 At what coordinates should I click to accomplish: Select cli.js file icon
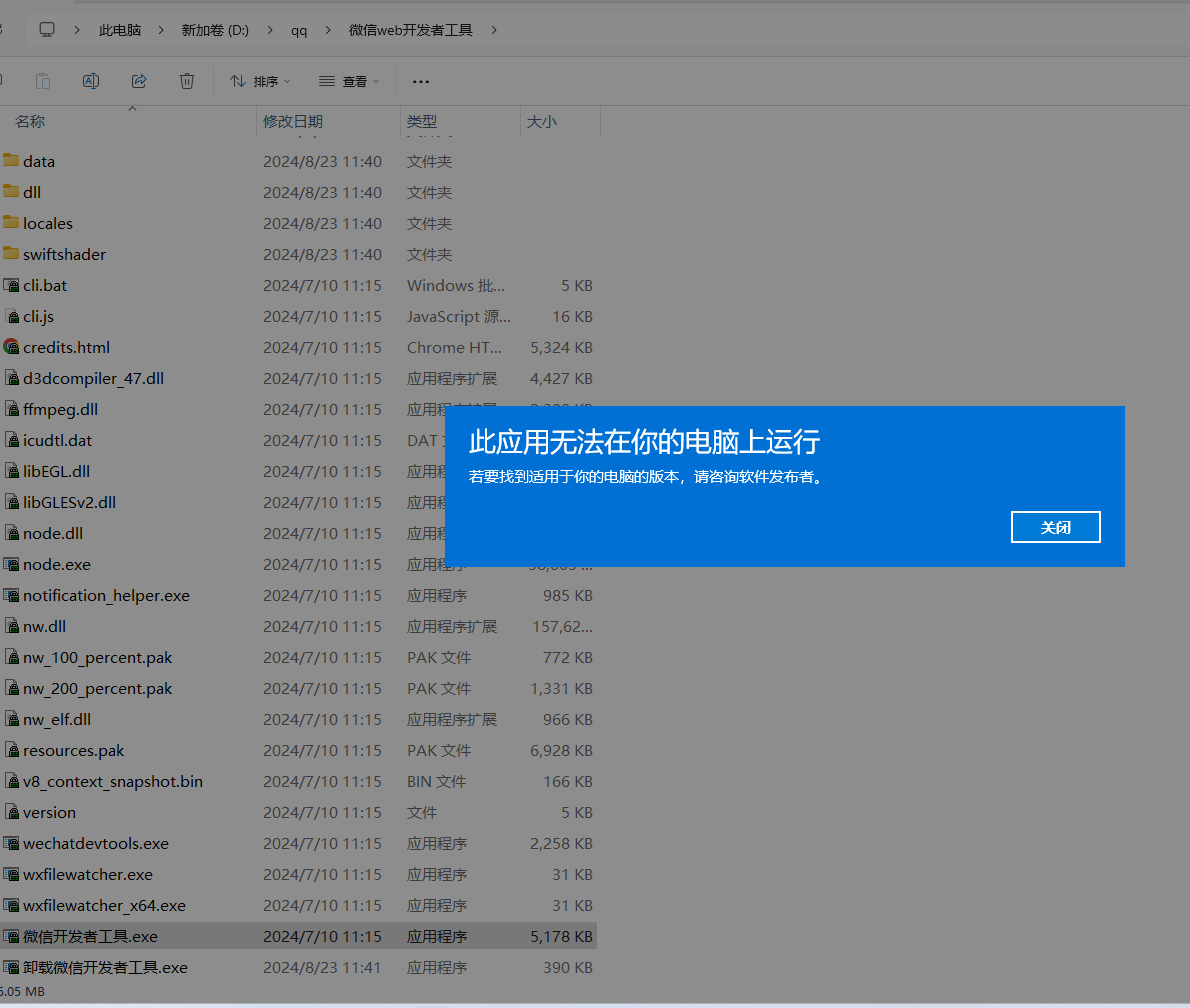(x=11, y=317)
